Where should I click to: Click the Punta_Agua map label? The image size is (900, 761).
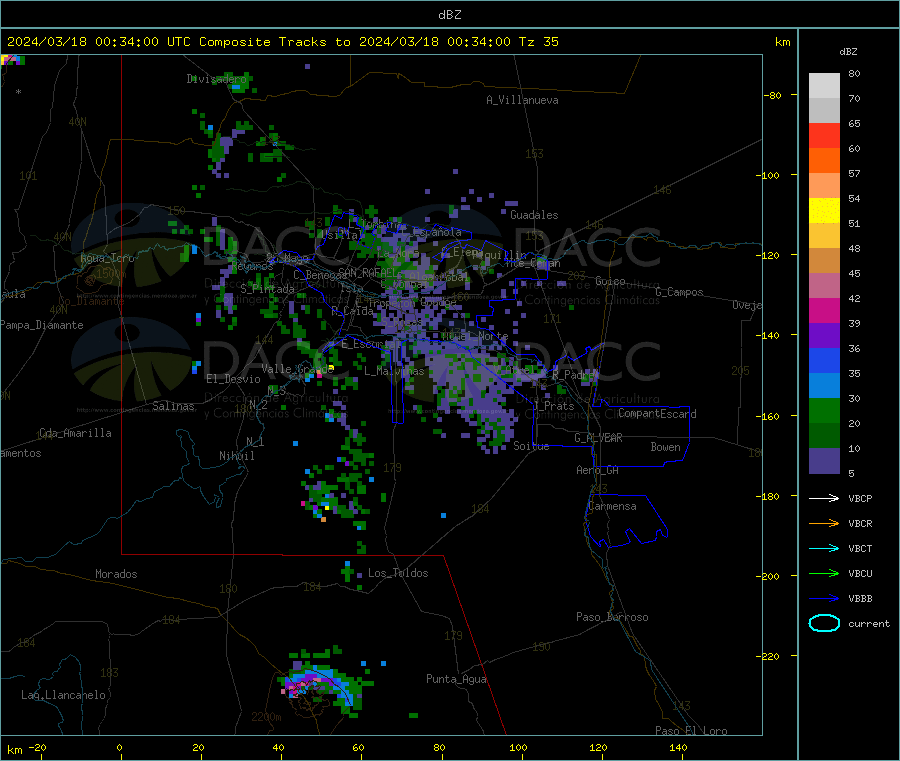point(456,680)
